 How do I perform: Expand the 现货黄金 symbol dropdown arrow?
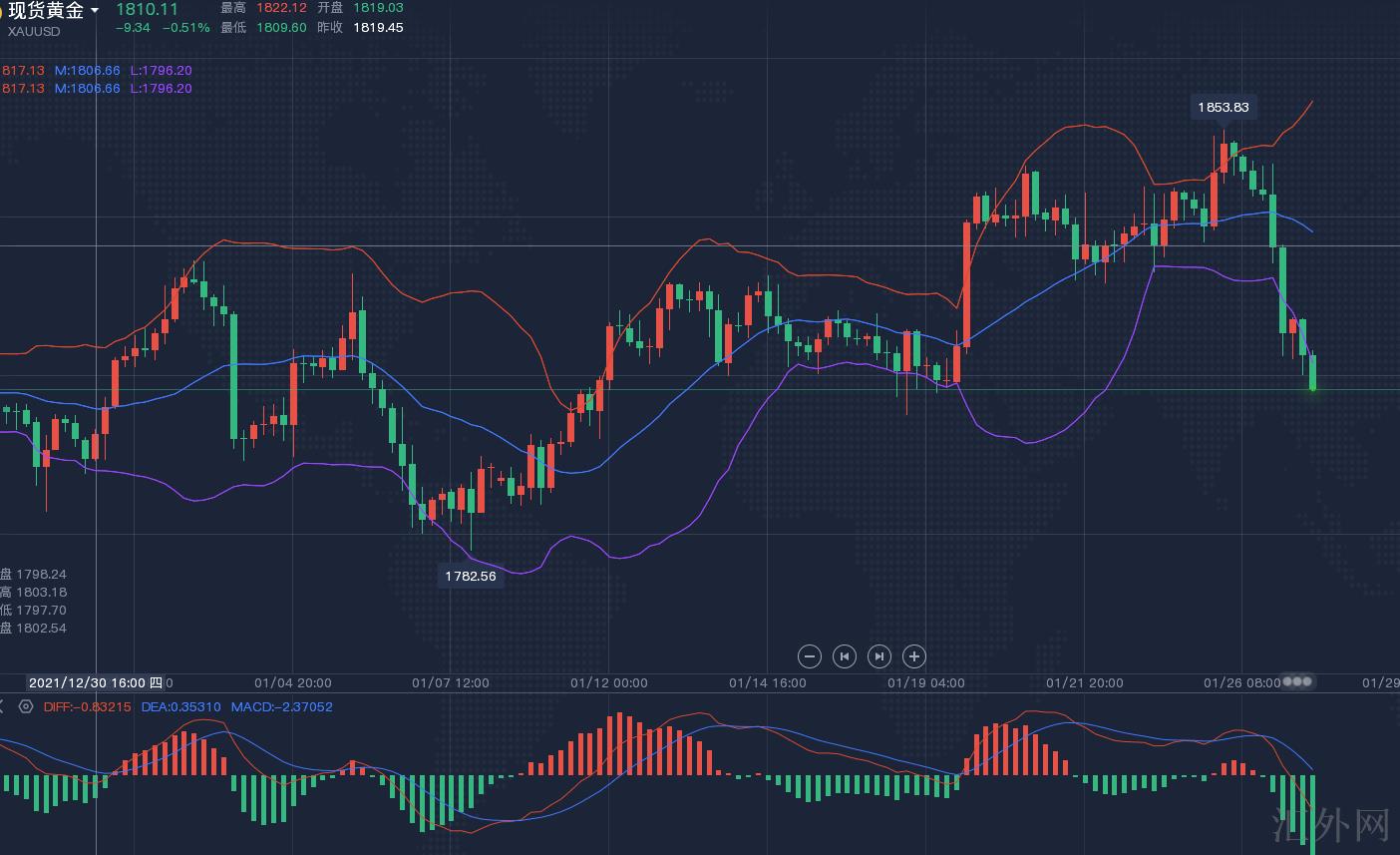(x=95, y=11)
